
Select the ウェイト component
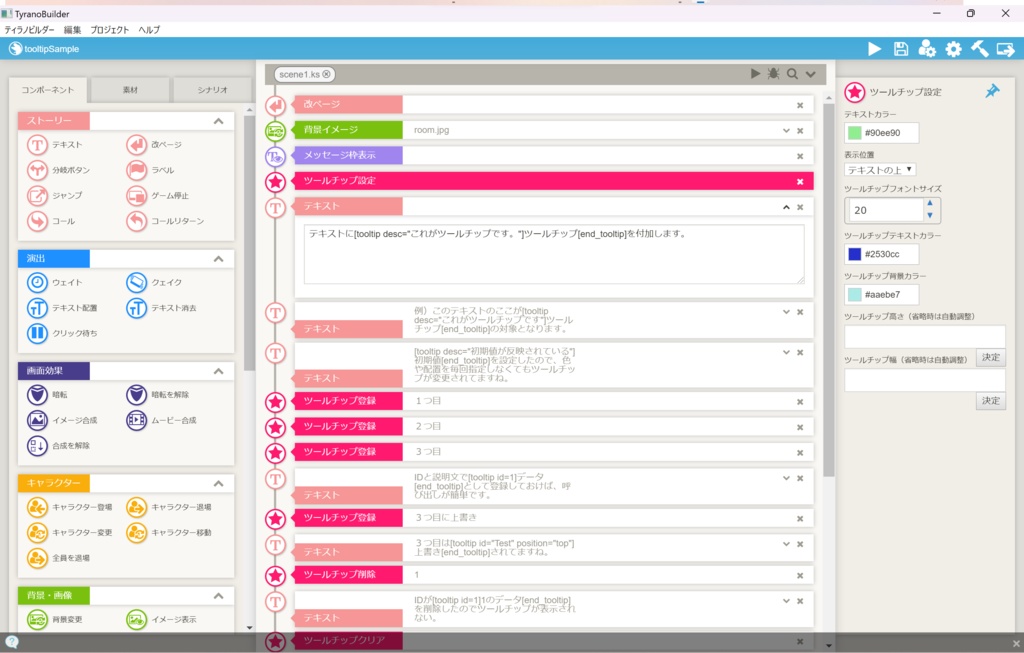tap(55, 283)
